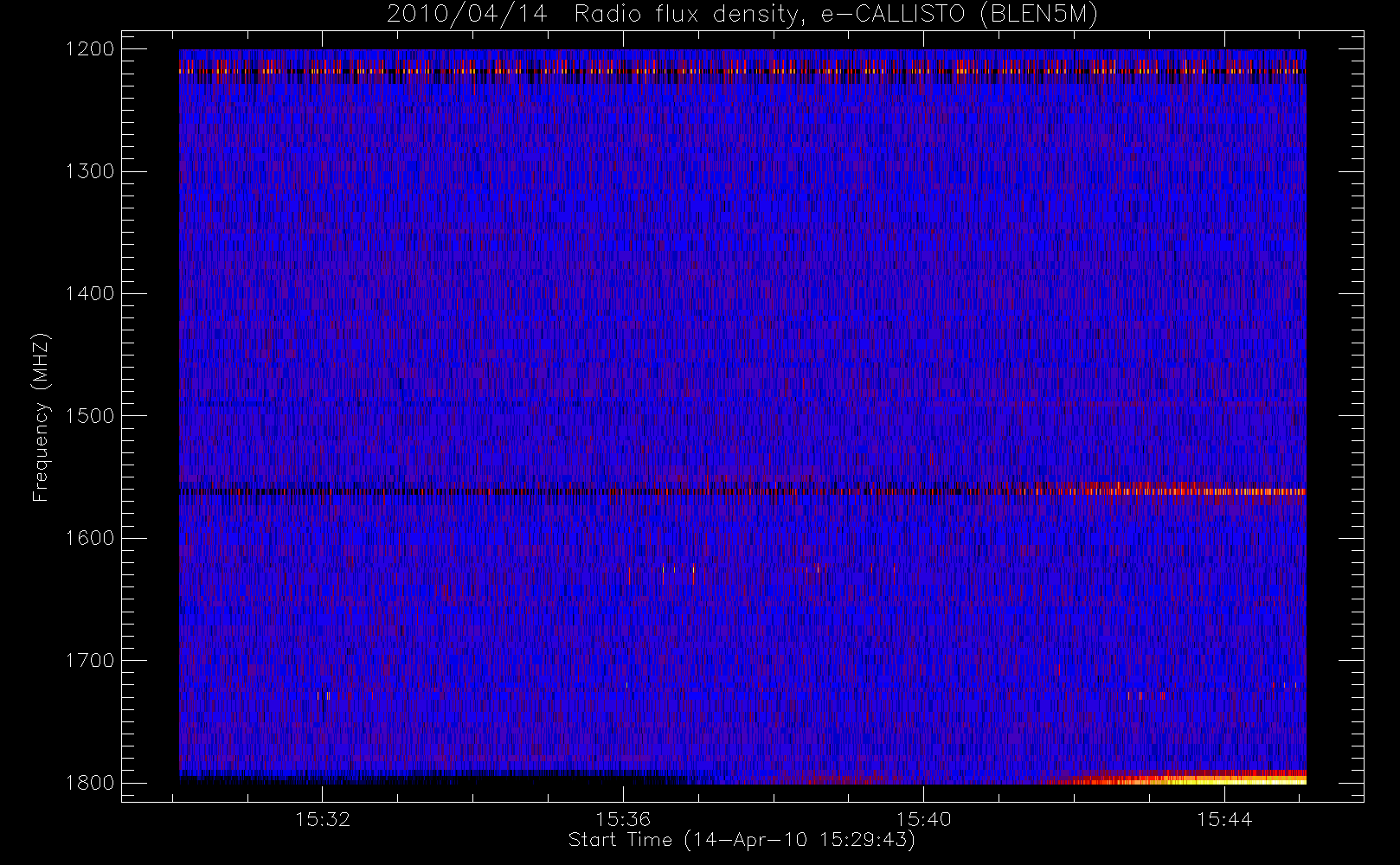Click the '1500' frequency axis label
This screenshot has height=865, width=1400.
point(90,415)
